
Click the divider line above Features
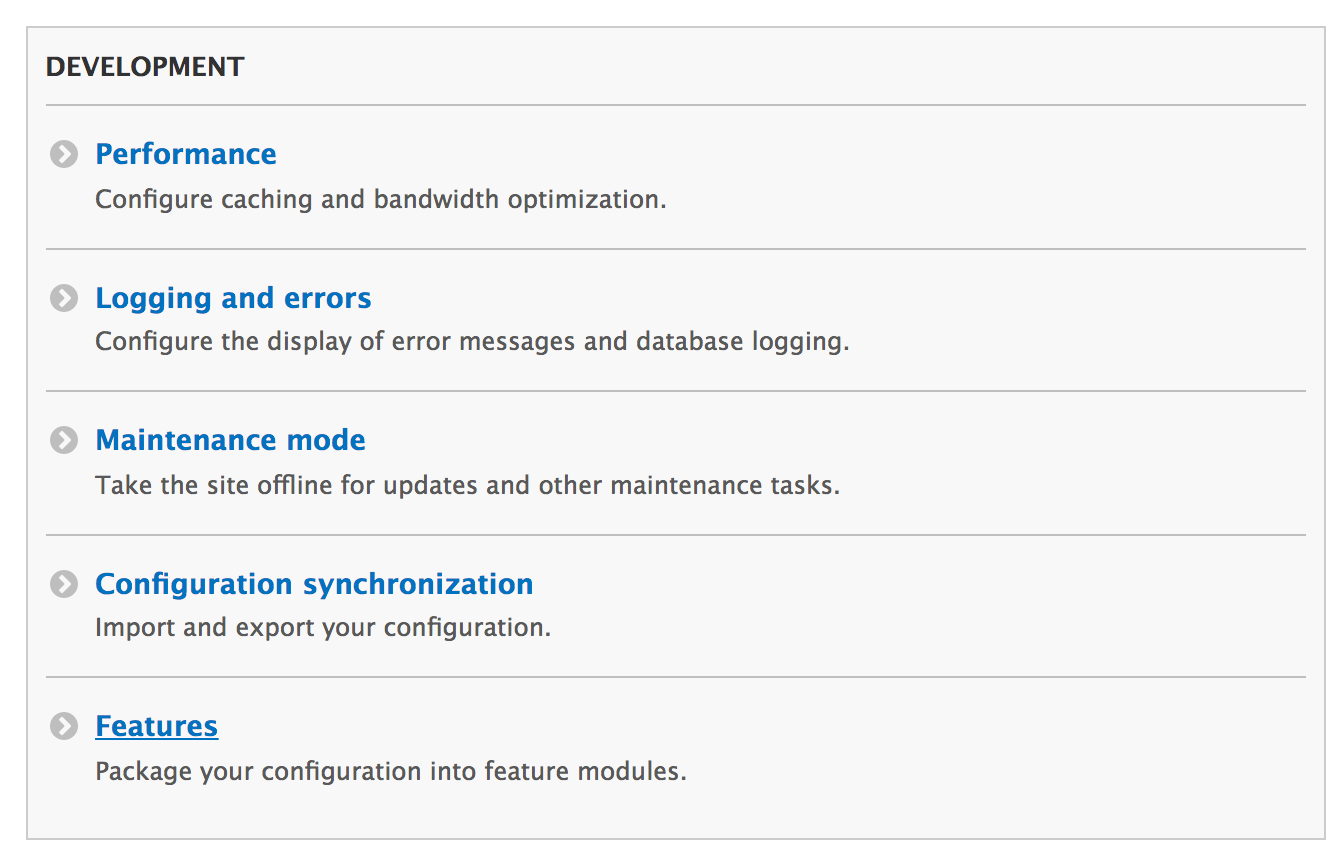[675, 677]
